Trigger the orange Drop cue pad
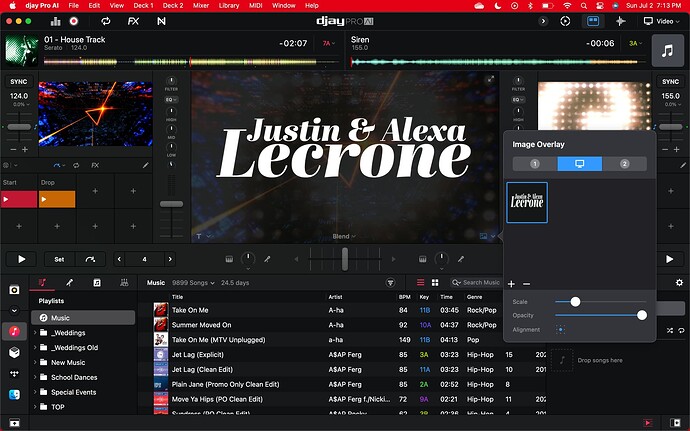The image size is (690, 431). click(57, 199)
